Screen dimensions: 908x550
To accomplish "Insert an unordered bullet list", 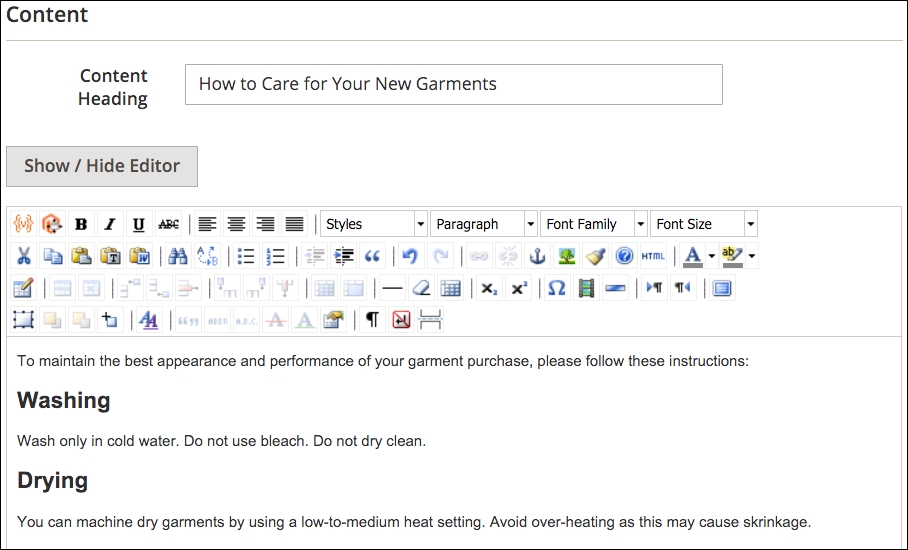I will [246, 256].
